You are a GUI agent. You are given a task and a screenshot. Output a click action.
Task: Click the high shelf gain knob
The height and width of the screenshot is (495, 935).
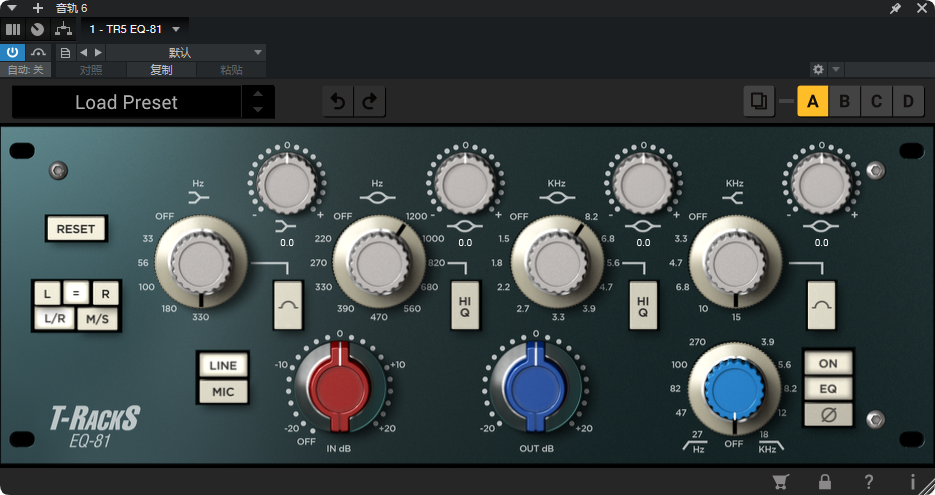(x=821, y=183)
